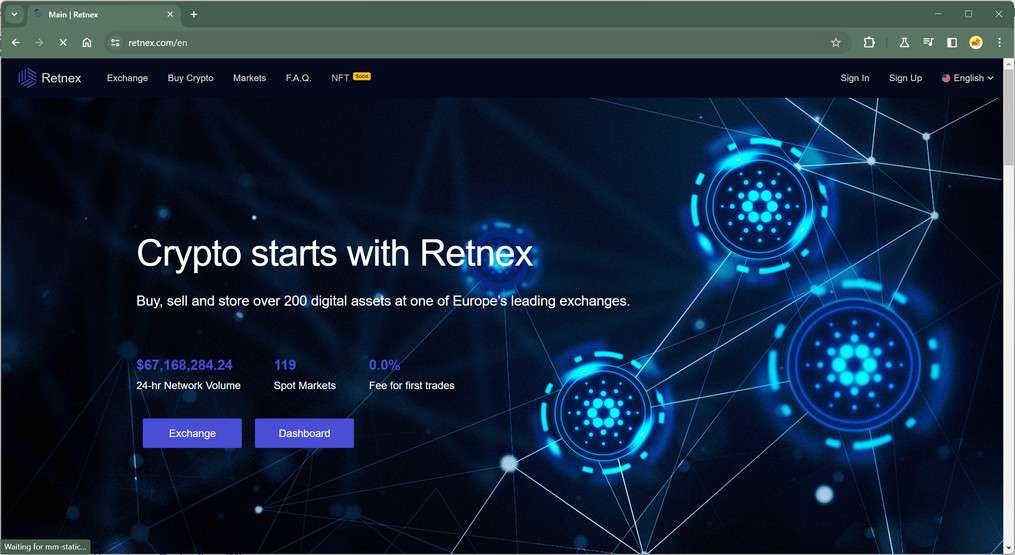Open the Chrome profile avatar
This screenshot has width=1015, height=555.
pyautogui.click(x=976, y=43)
